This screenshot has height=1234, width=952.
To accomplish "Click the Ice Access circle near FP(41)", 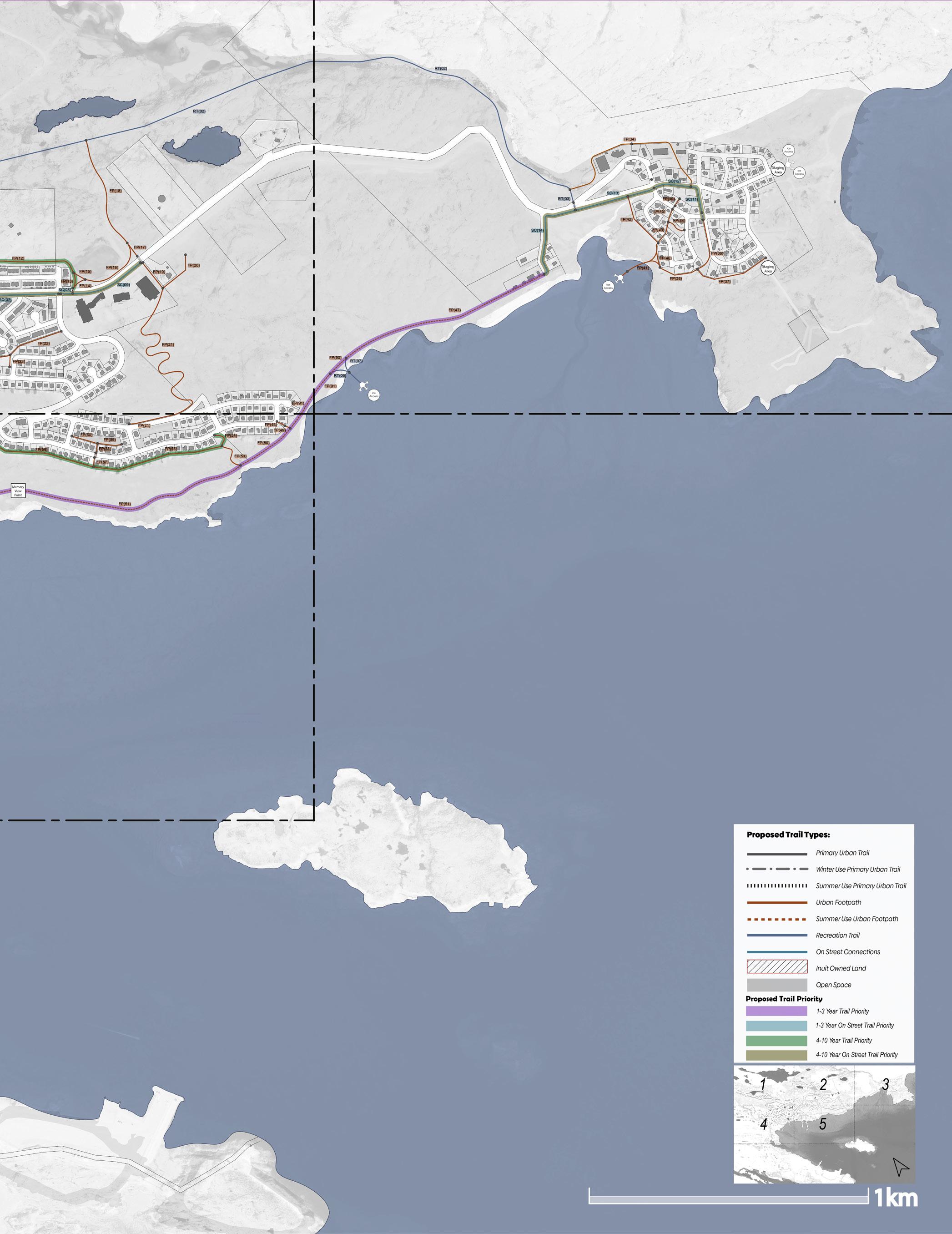I will 608,287.
